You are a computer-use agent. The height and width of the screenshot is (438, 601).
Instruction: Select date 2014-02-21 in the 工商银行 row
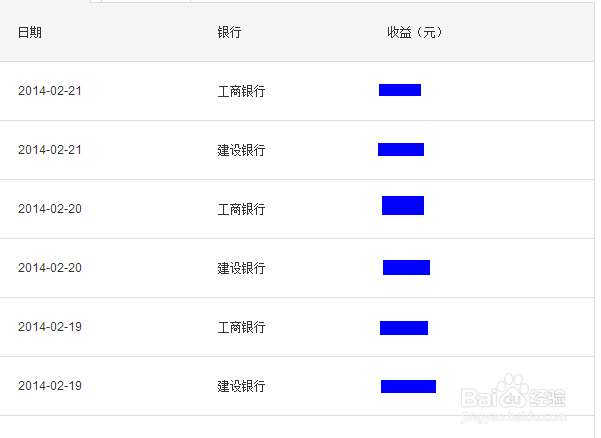pyautogui.click(x=50, y=91)
